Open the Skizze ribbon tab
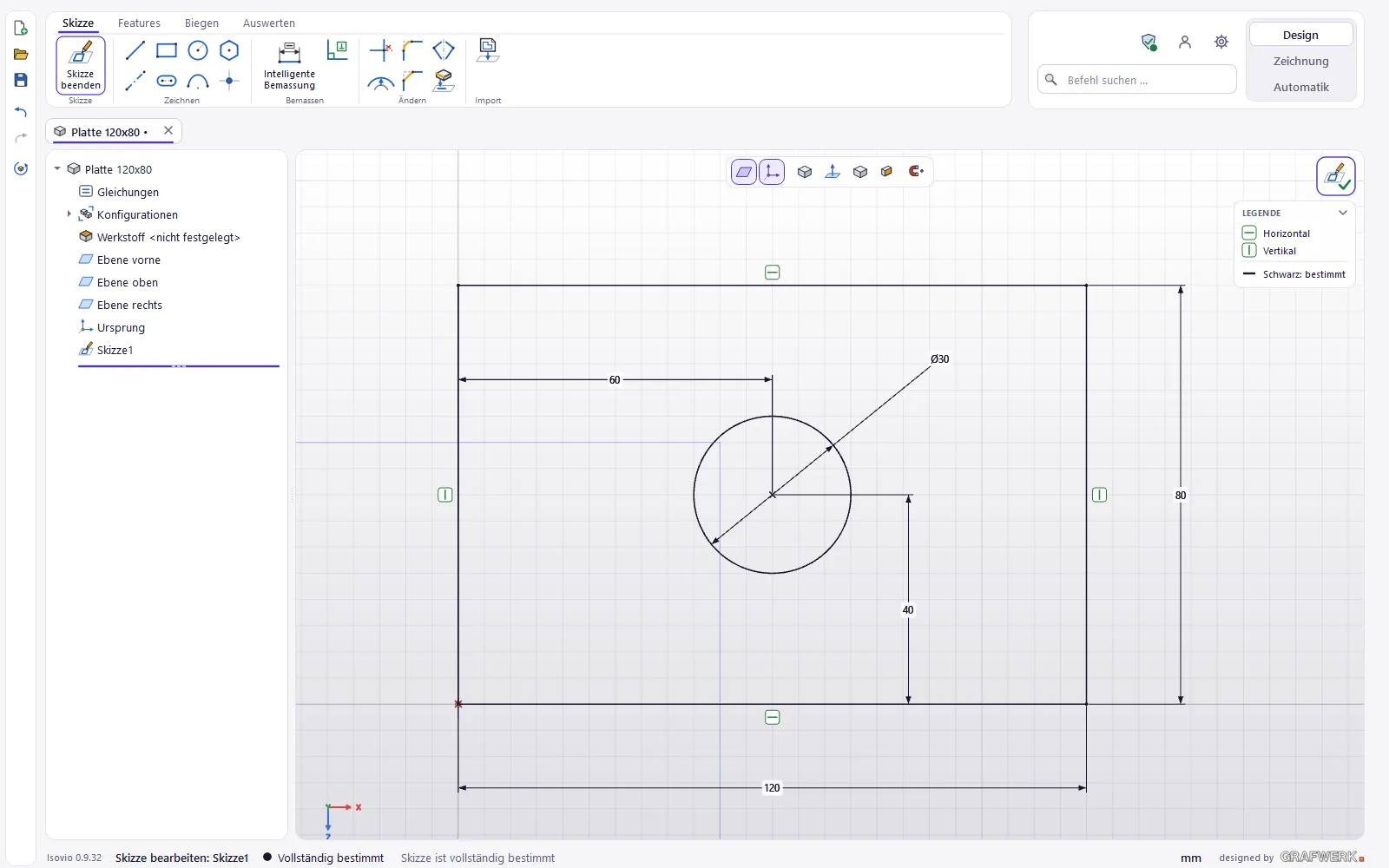 click(x=78, y=23)
